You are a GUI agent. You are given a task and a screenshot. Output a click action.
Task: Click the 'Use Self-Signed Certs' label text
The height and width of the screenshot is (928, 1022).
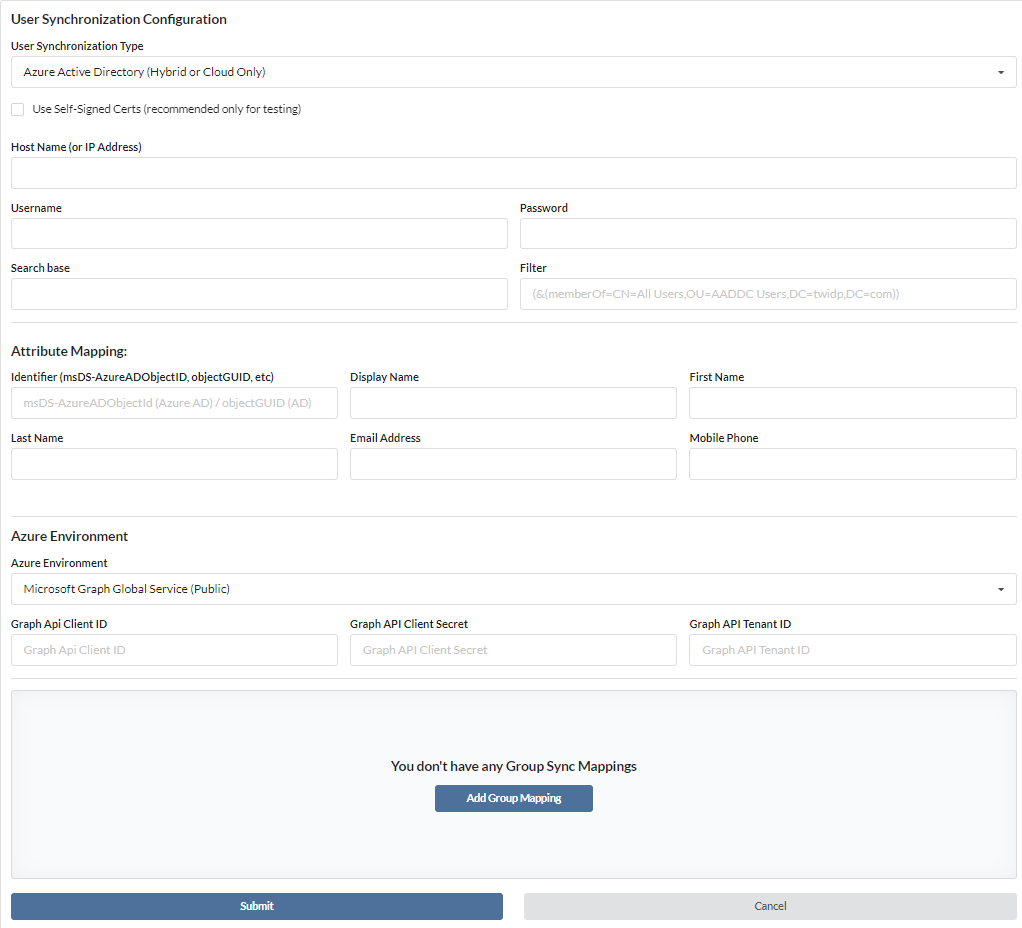pyautogui.click(x=167, y=109)
